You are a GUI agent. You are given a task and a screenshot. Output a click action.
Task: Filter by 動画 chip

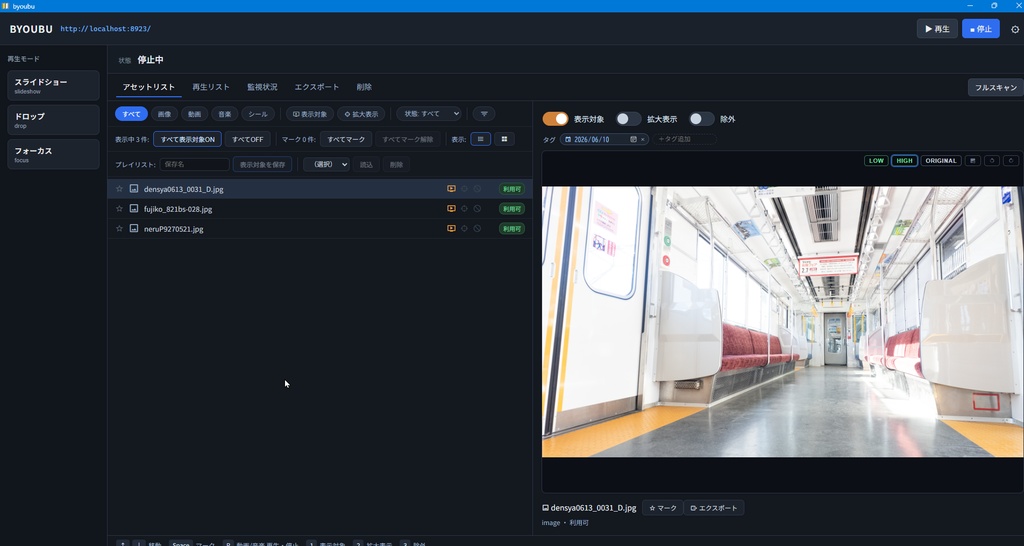195,114
